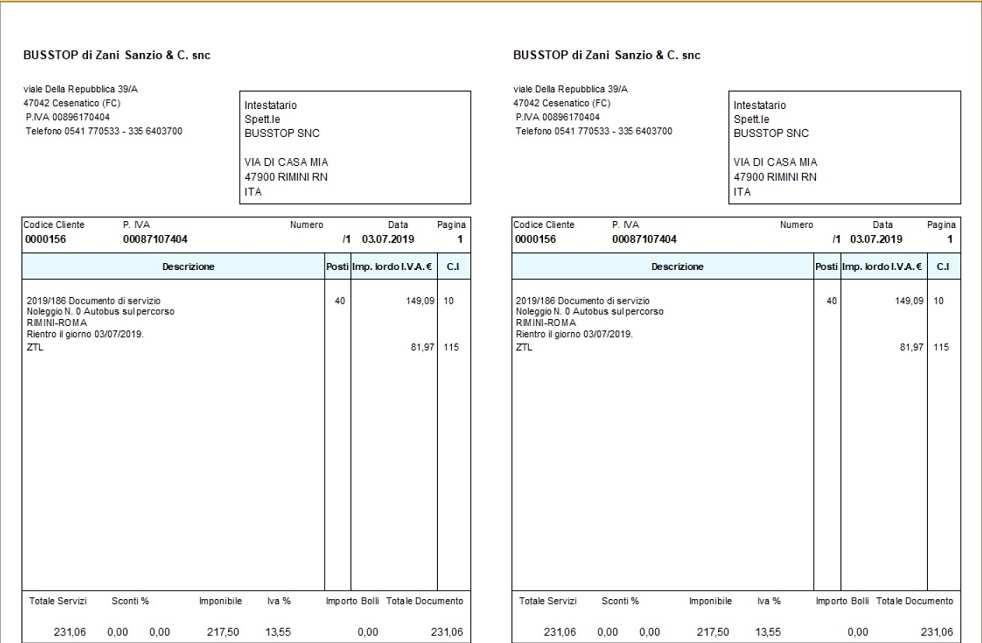Image resolution: width=982 pixels, height=643 pixels.
Task: Click 'Sconti %' label in right copy
Action: (620, 601)
